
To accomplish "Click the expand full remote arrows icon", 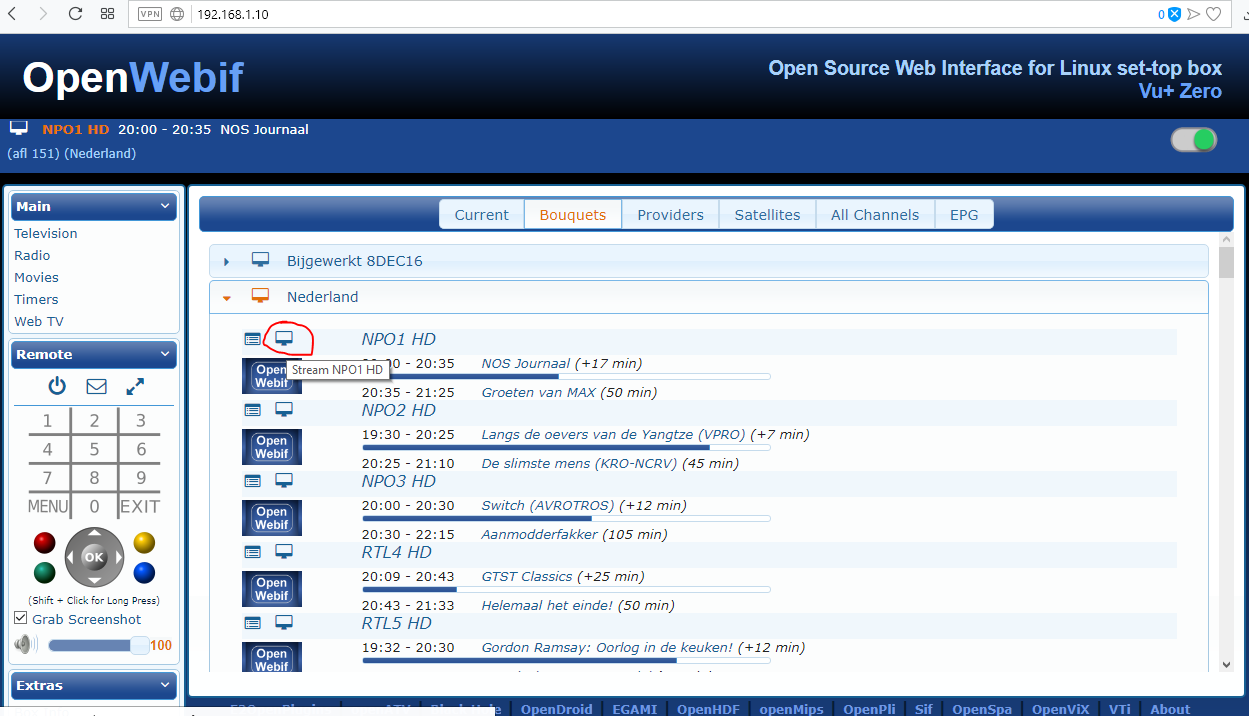I will point(135,386).
